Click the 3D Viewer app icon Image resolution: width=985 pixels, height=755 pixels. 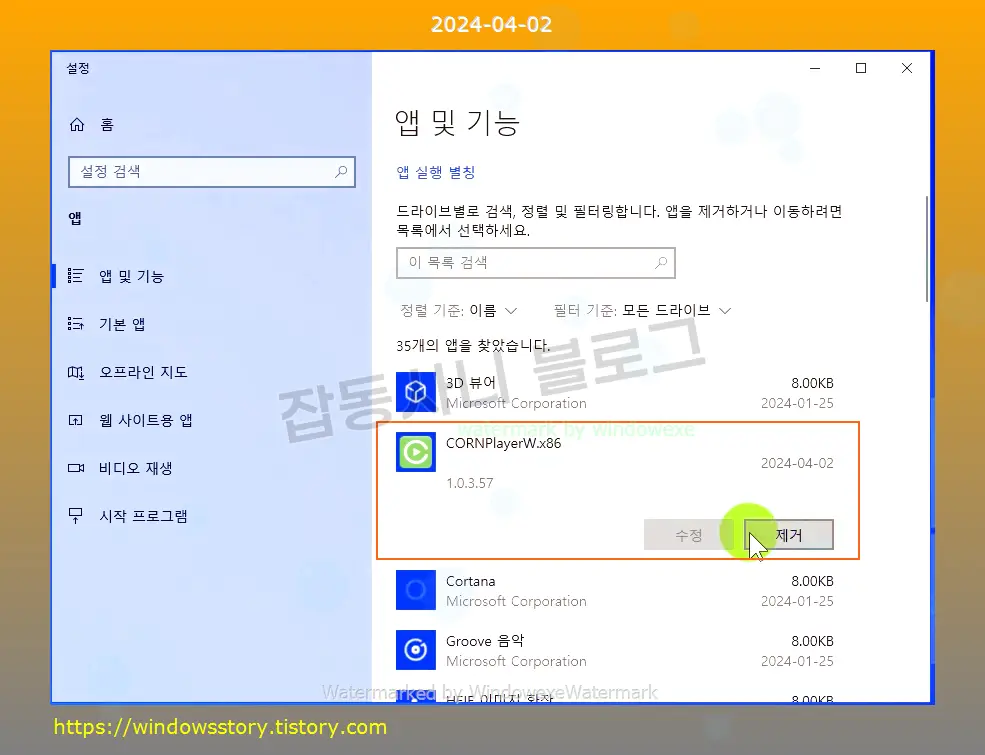(x=416, y=392)
